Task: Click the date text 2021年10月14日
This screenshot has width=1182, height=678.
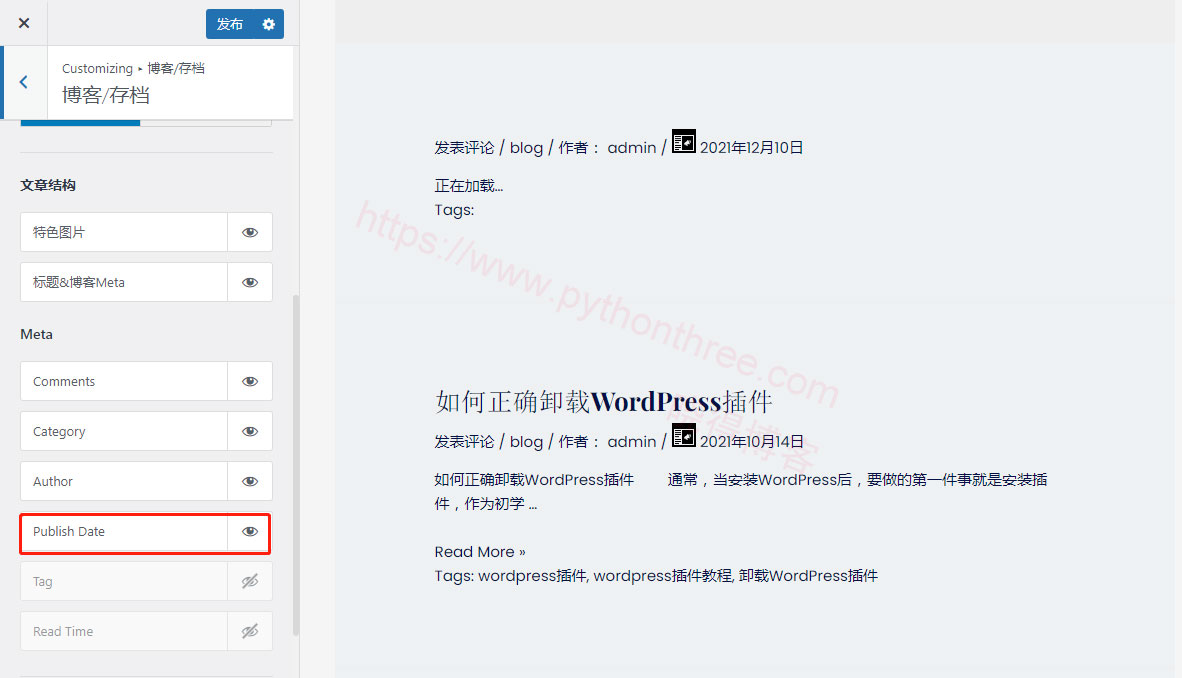Action: tap(752, 442)
